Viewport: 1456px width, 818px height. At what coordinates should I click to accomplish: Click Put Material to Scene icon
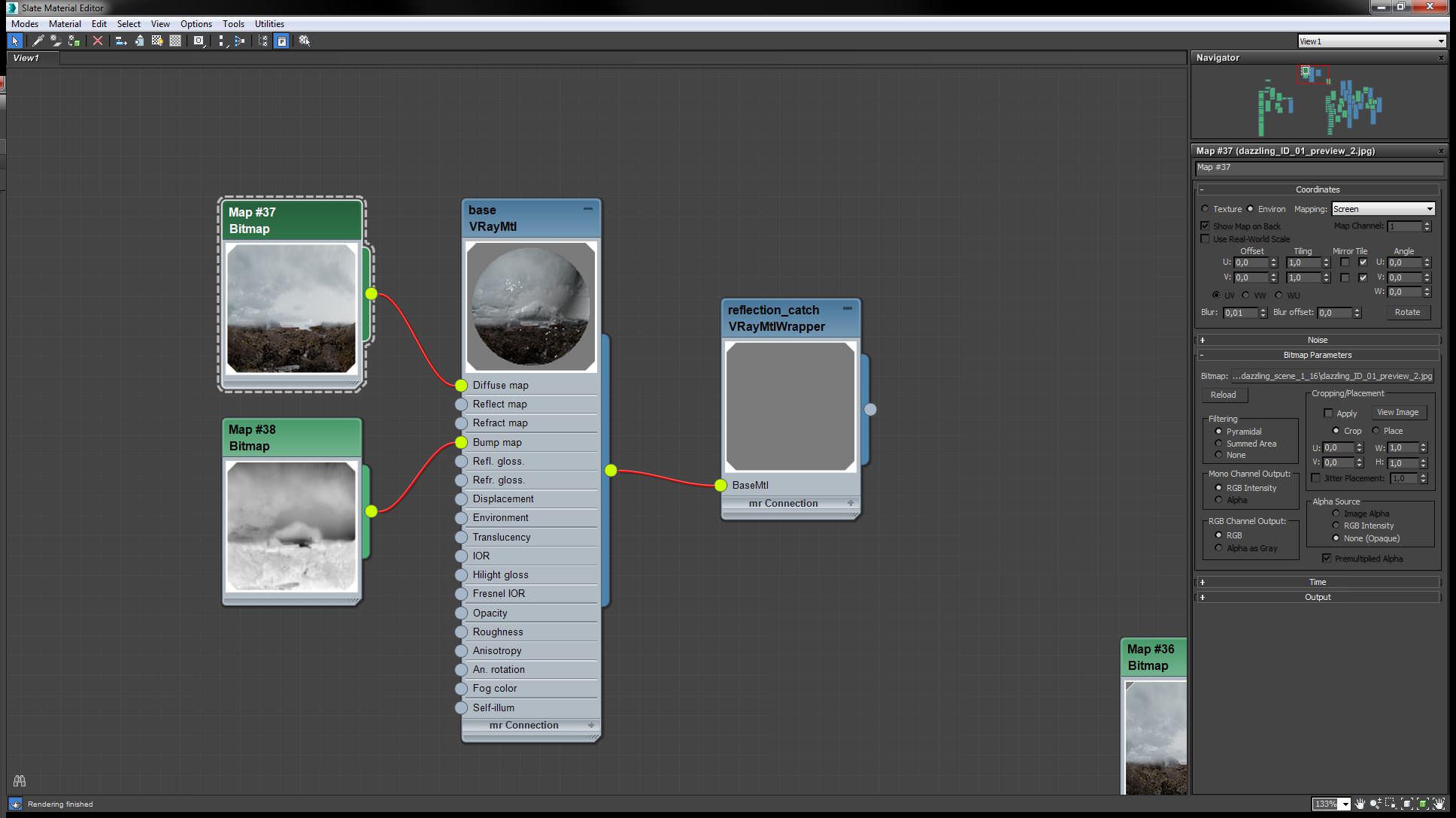click(x=56, y=41)
